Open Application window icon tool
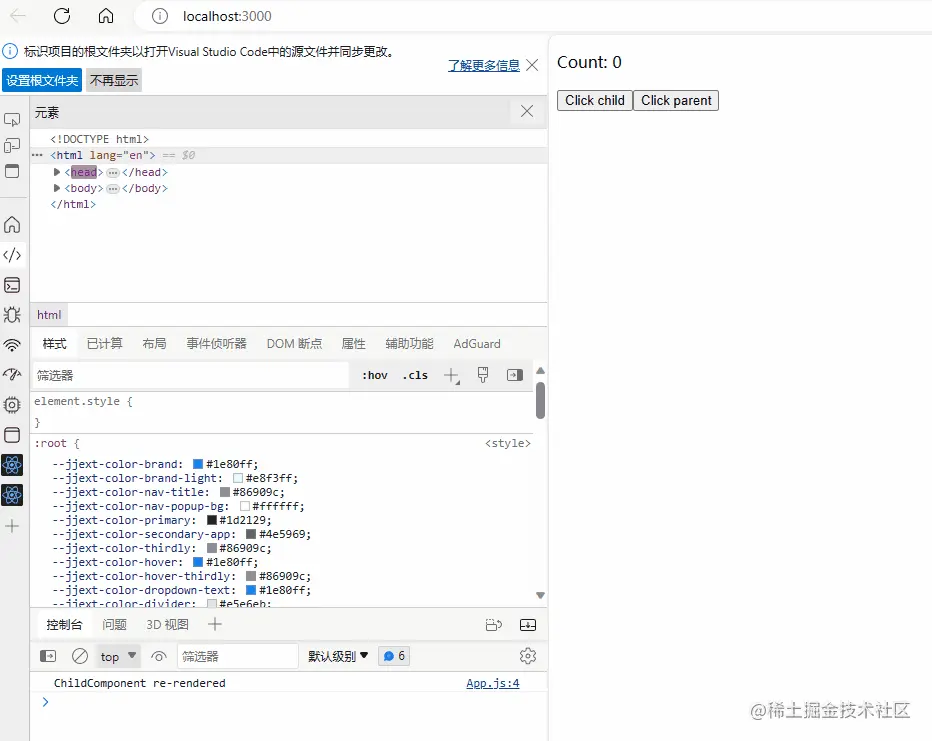Image resolution: width=932 pixels, height=741 pixels. (12, 435)
